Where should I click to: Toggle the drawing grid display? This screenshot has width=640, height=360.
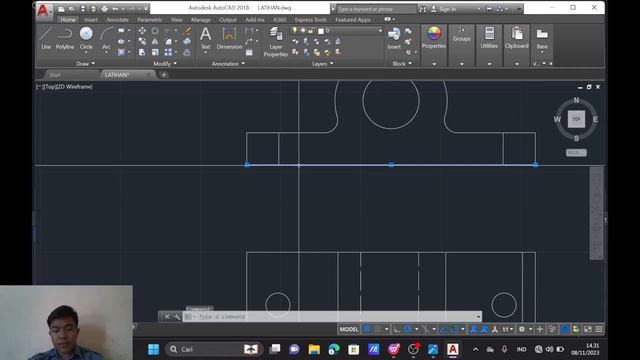tap(367, 329)
